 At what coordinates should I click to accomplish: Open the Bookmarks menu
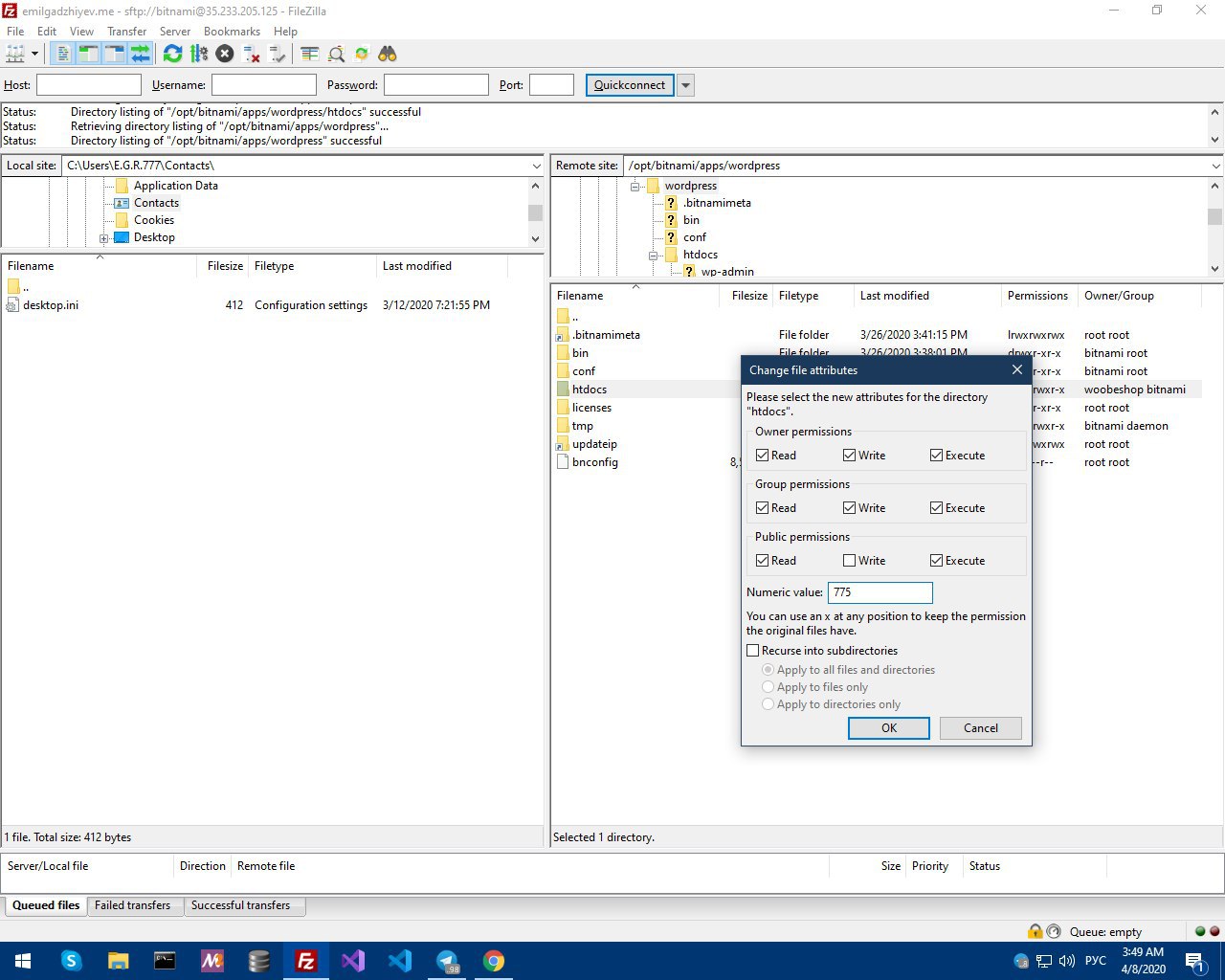click(x=232, y=32)
